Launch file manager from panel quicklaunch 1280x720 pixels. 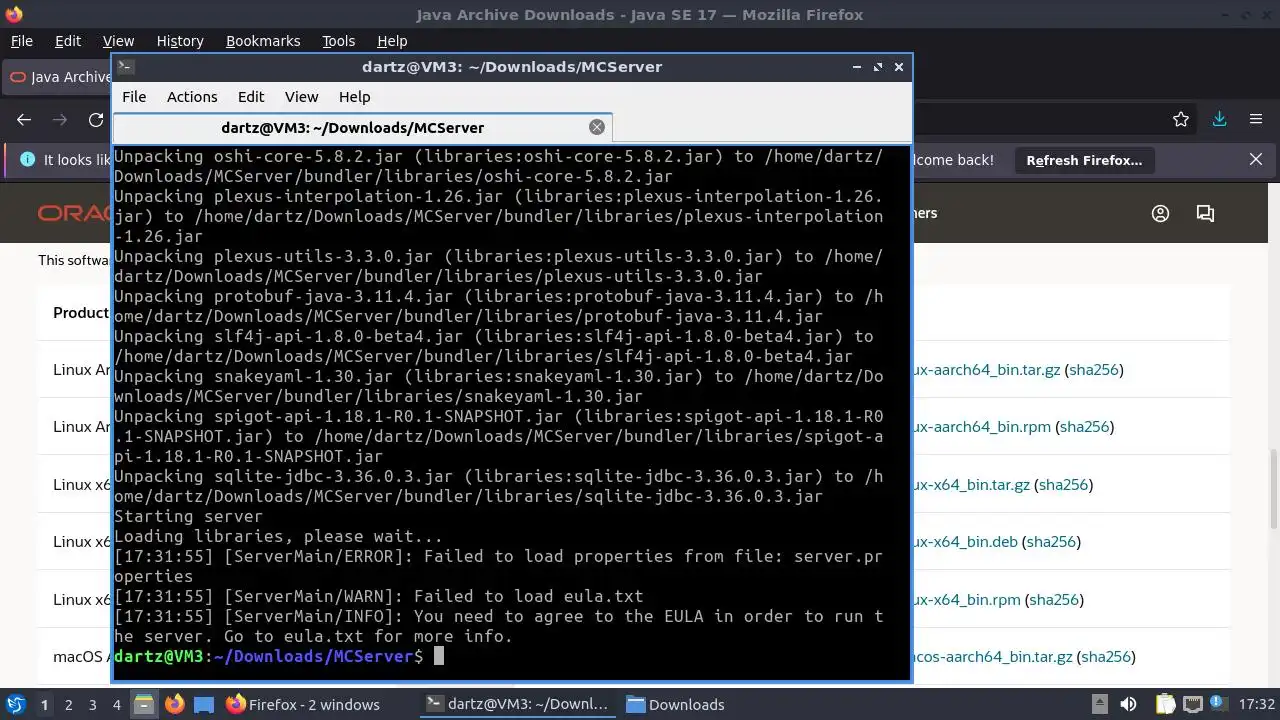tap(144, 705)
